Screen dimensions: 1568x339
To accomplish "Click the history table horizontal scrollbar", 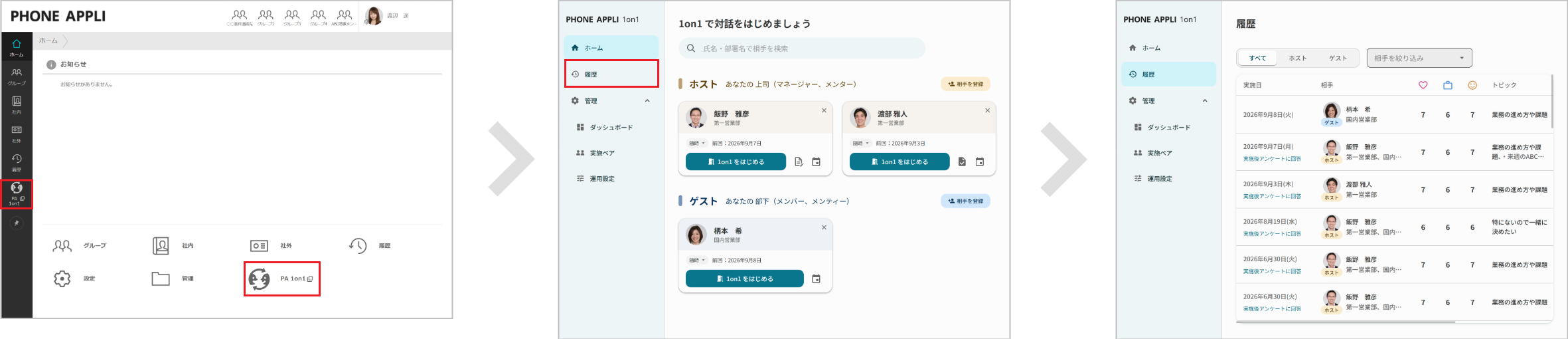I will pos(1346,322).
